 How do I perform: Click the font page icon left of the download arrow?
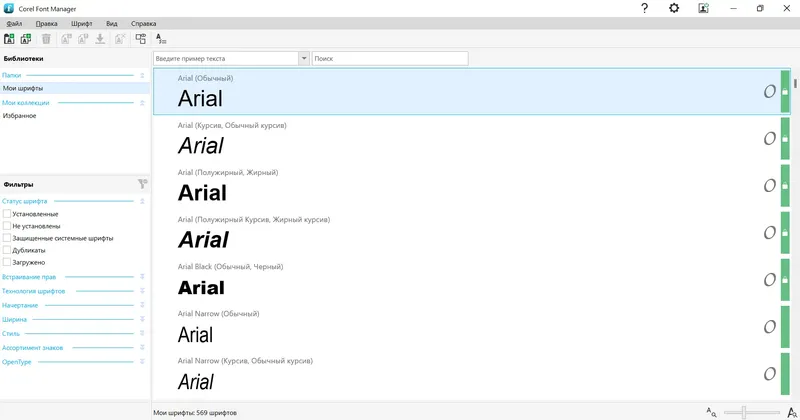(x=83, y=39)
